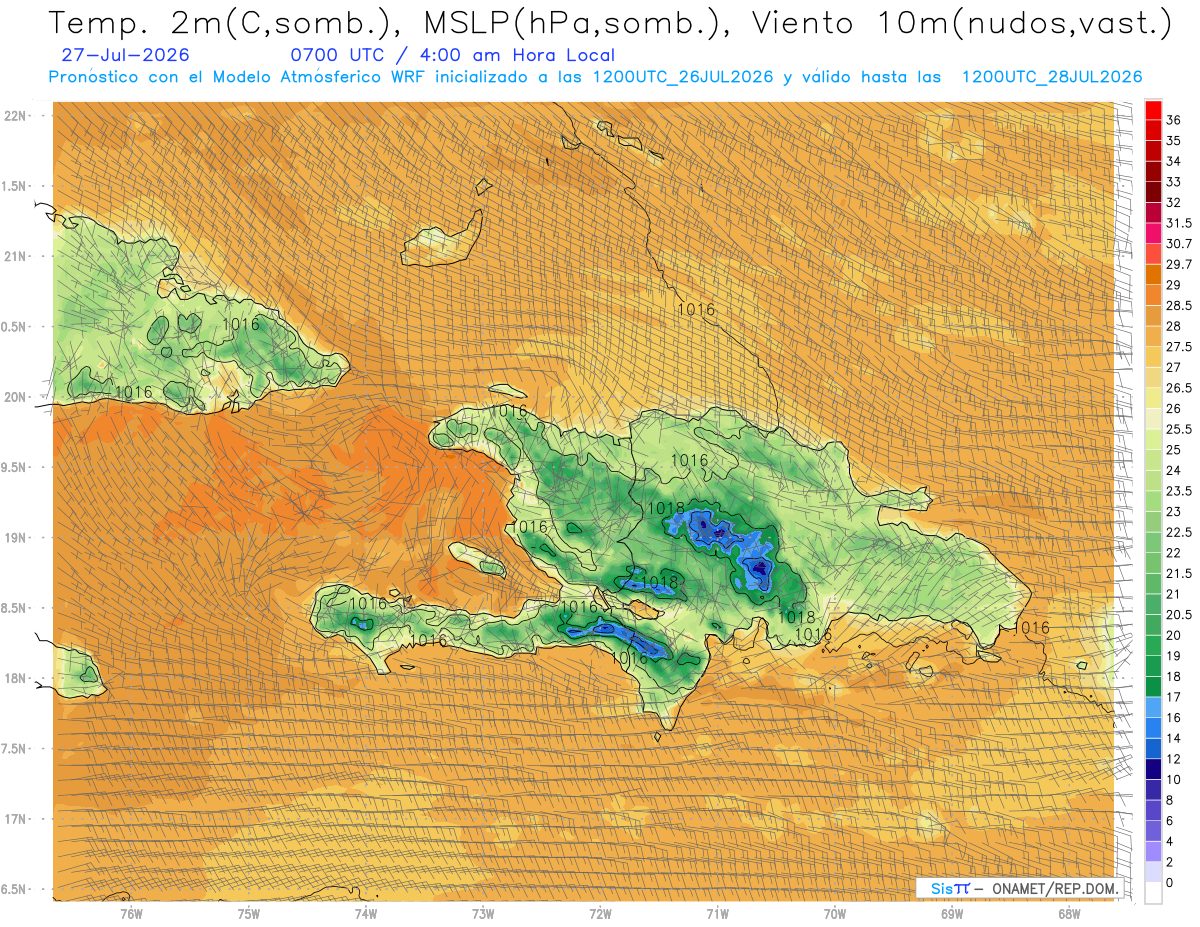The width and height of the screenshot is (1200, 927).
Task: Click the legend color between 35 and 36
Action: tap(1153, 130)
